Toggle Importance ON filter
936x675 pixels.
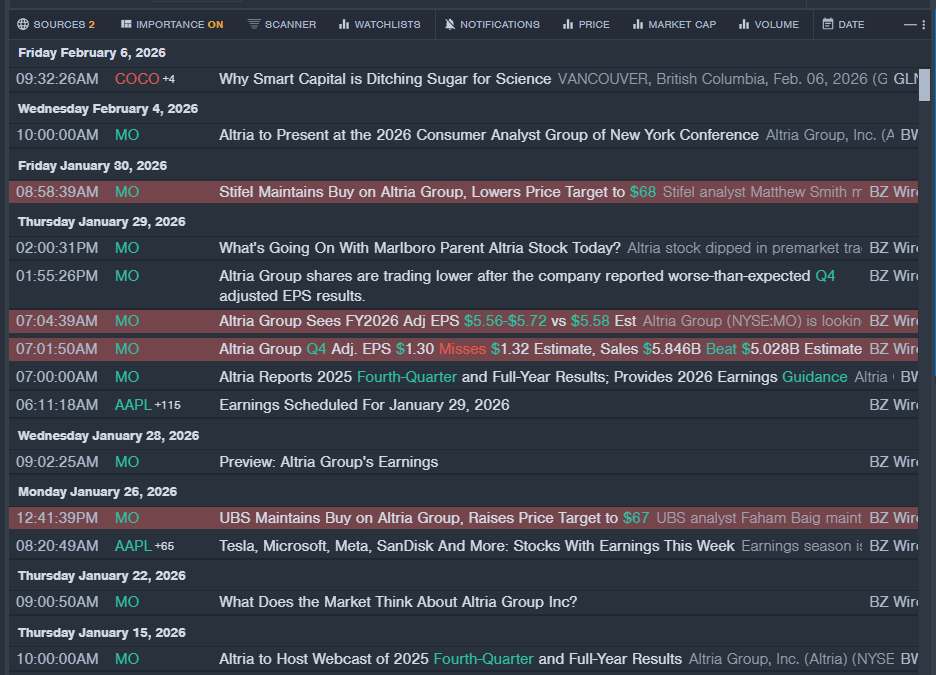coord(172,24)
